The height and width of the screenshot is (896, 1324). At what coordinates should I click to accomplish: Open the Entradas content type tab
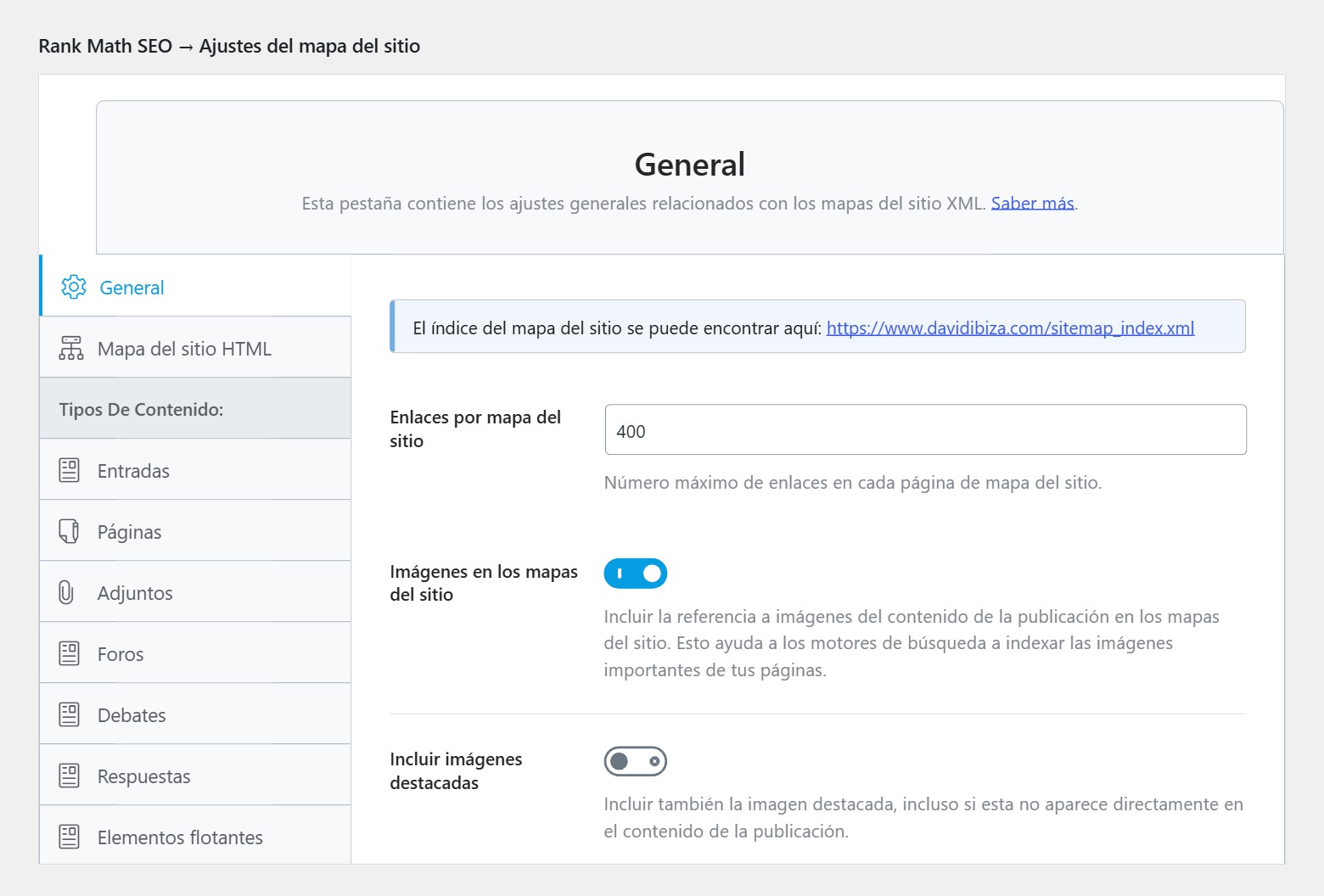click(195, 469)
